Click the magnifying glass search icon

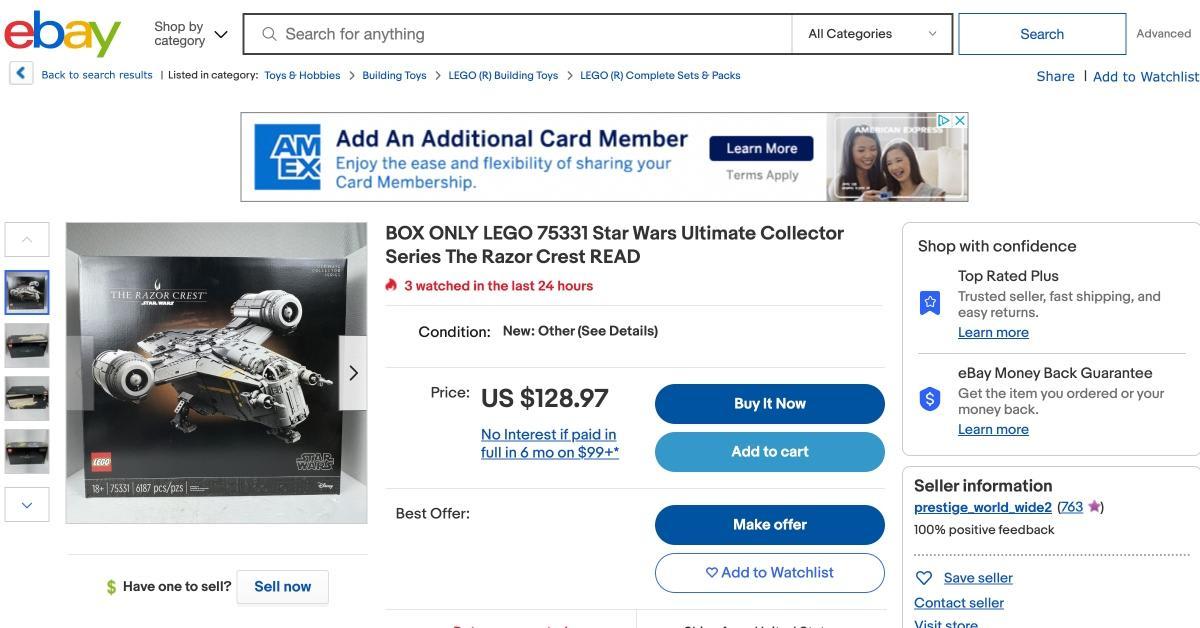269,34
